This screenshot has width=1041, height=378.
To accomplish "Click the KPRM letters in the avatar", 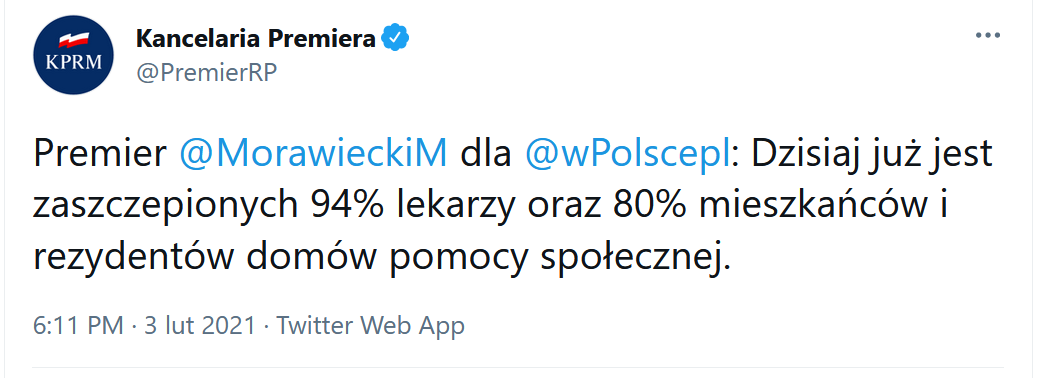I will [x=73, y=63].
